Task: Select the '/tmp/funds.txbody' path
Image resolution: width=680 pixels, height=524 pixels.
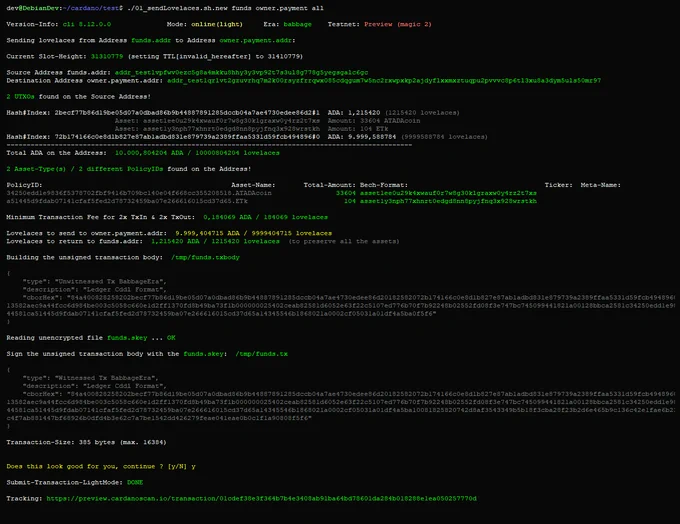Action: click(x=205, y=258)
